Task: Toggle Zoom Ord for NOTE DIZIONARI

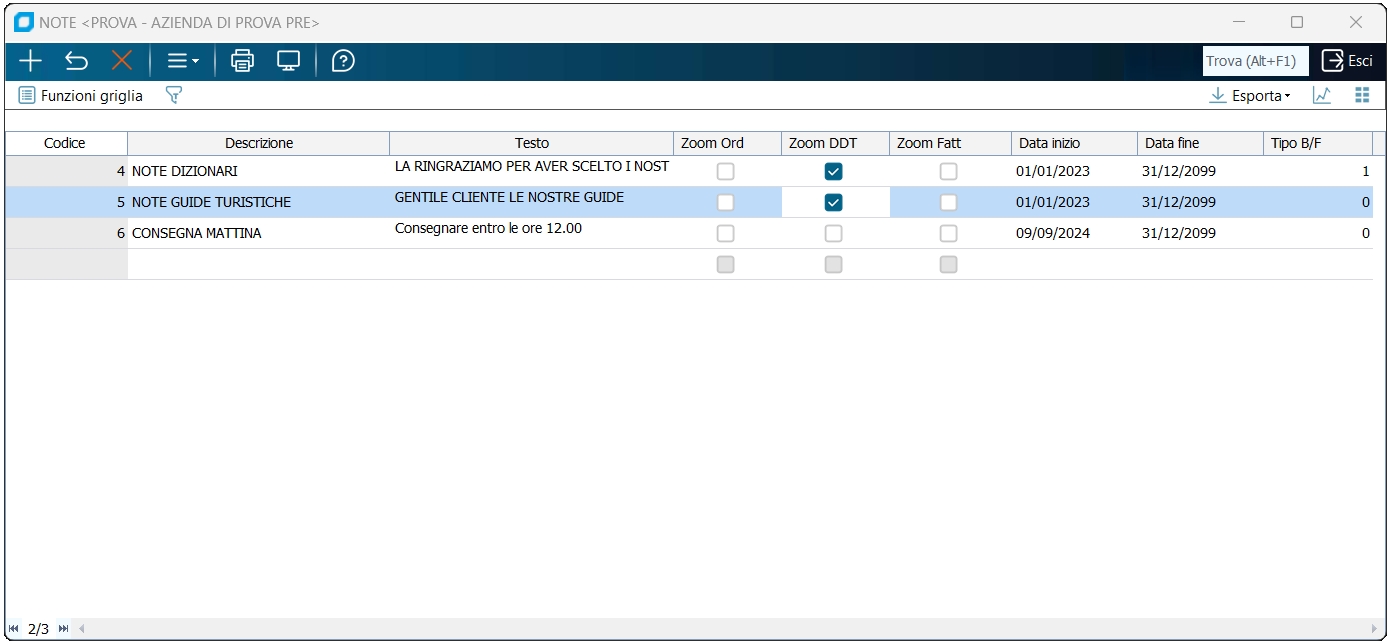Action: coord(726,172)
